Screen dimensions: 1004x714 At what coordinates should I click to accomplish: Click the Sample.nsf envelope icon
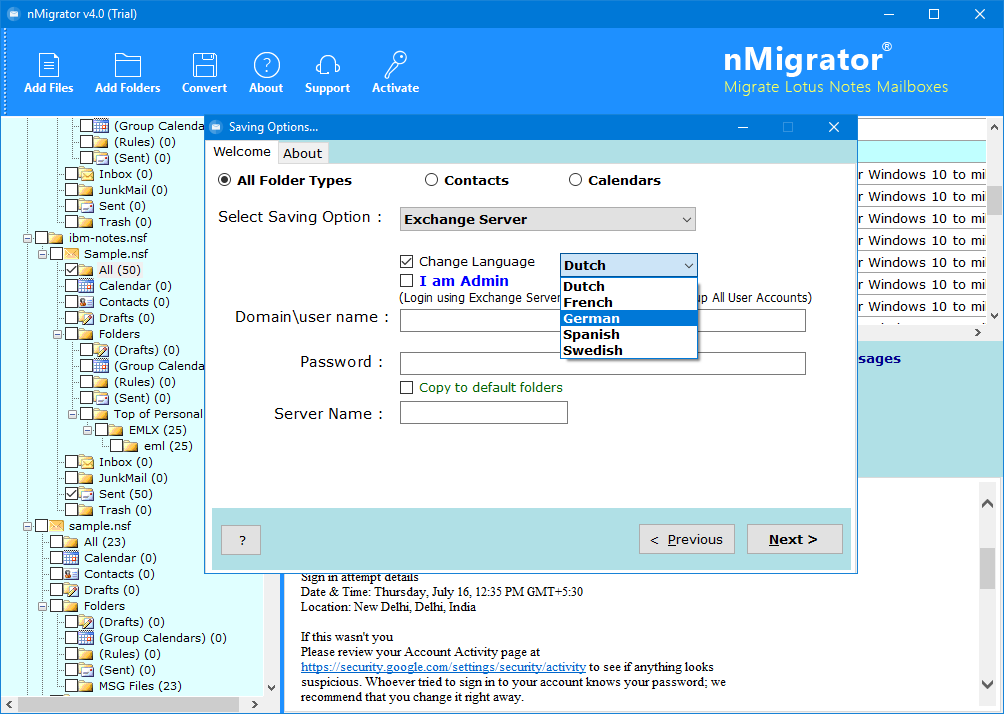[71, 254]
